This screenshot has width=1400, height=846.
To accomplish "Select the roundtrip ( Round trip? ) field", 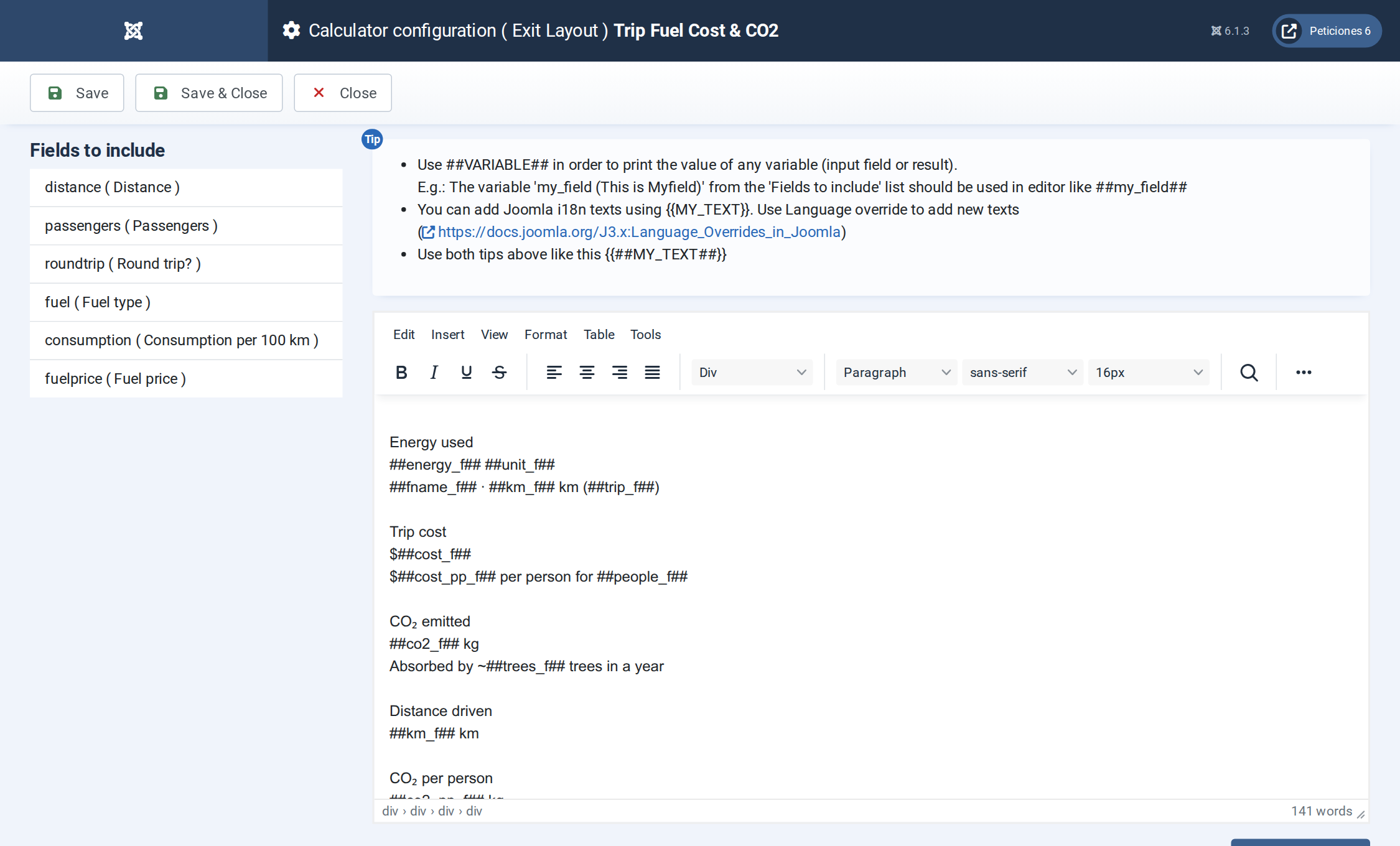I will 186,264.
